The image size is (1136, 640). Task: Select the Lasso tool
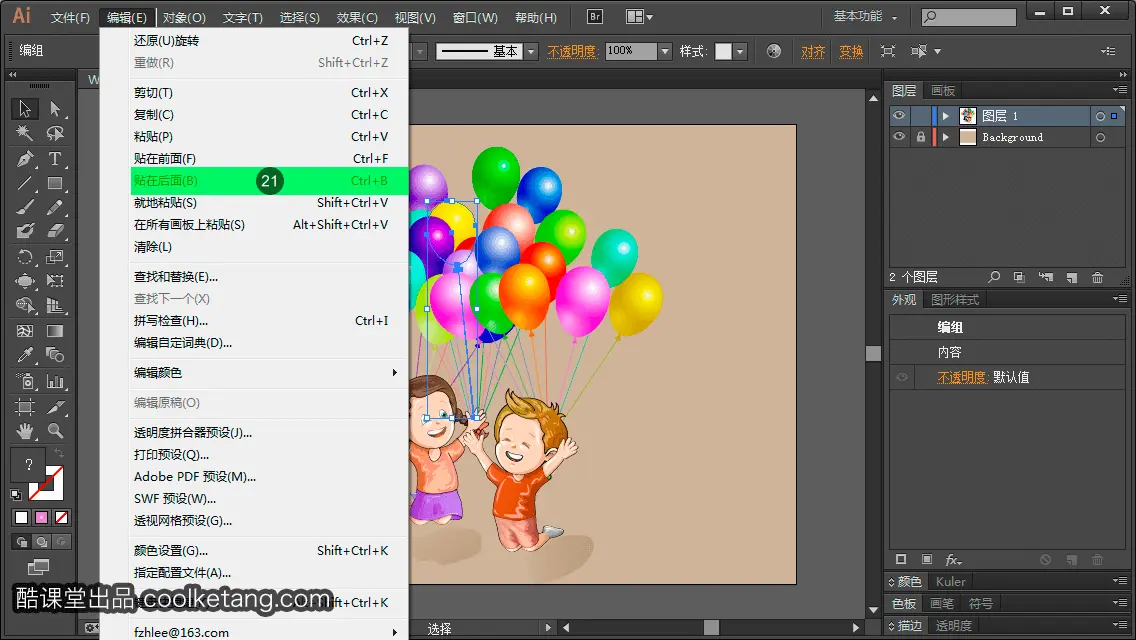pyautogui.click(x=55, y=133)
